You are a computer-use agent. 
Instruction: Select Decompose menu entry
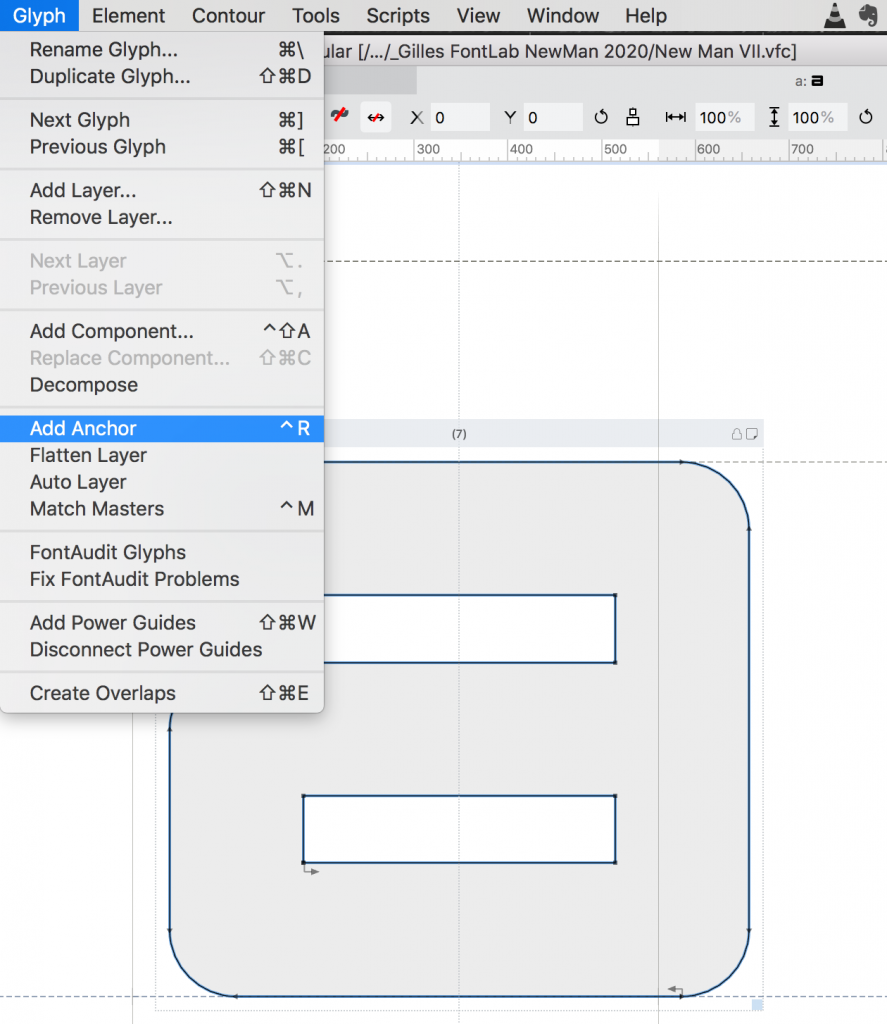tap(84, 385)
